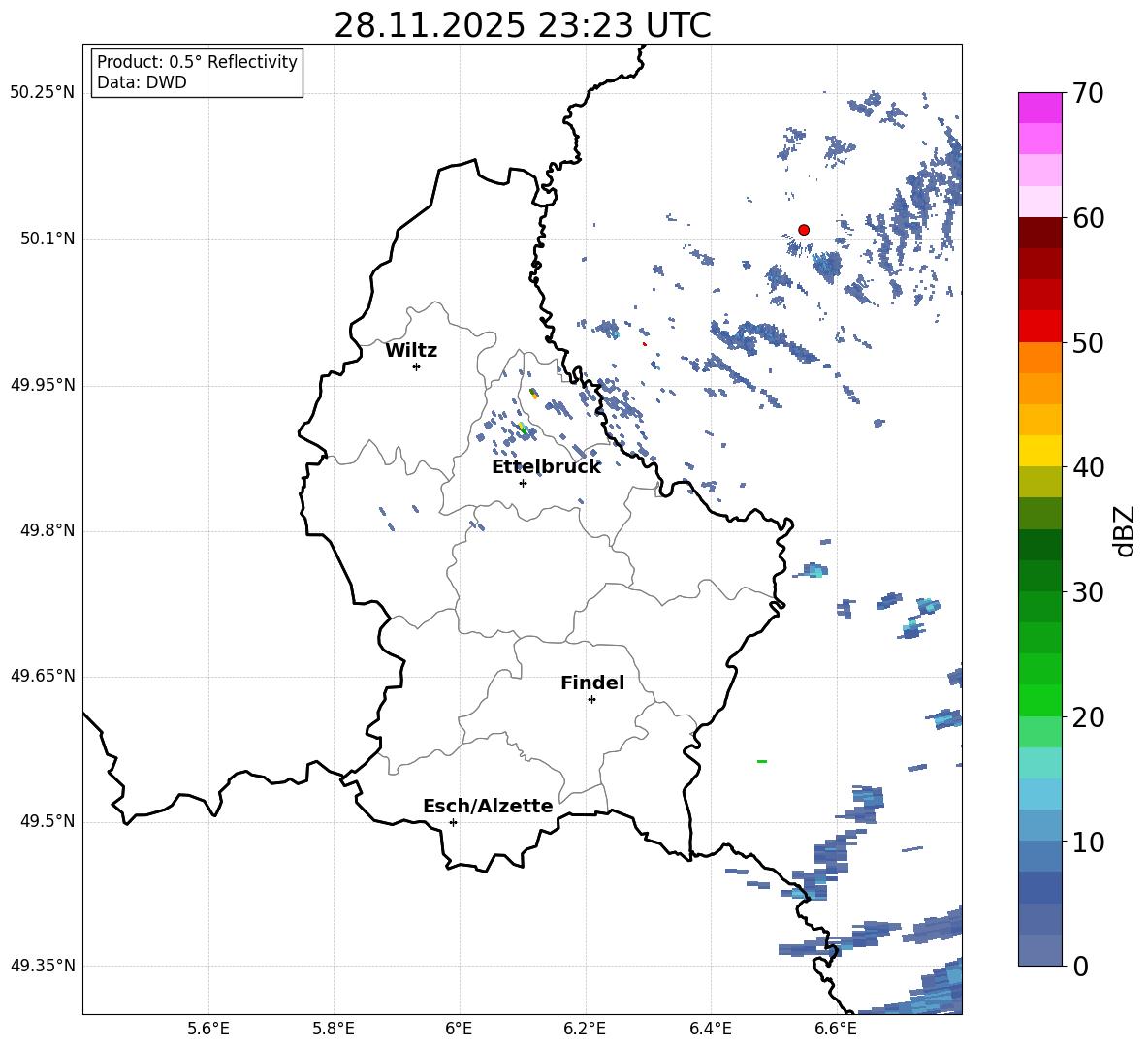Image resolution: width=1148 pixels, height=1048 pixels.
Task: Click the 49.8°N latitude label
Action: pyautogui.click(x=48, y=530)
